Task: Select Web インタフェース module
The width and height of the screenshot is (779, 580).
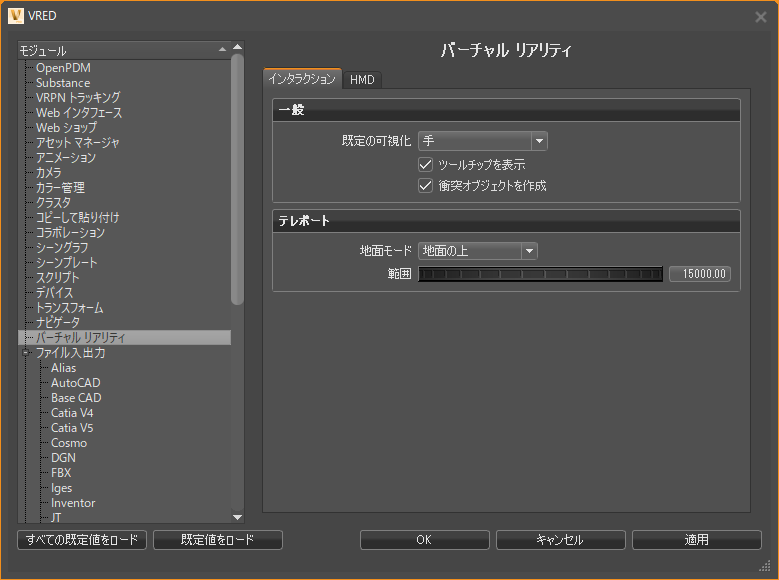Action: click(78, 113)
